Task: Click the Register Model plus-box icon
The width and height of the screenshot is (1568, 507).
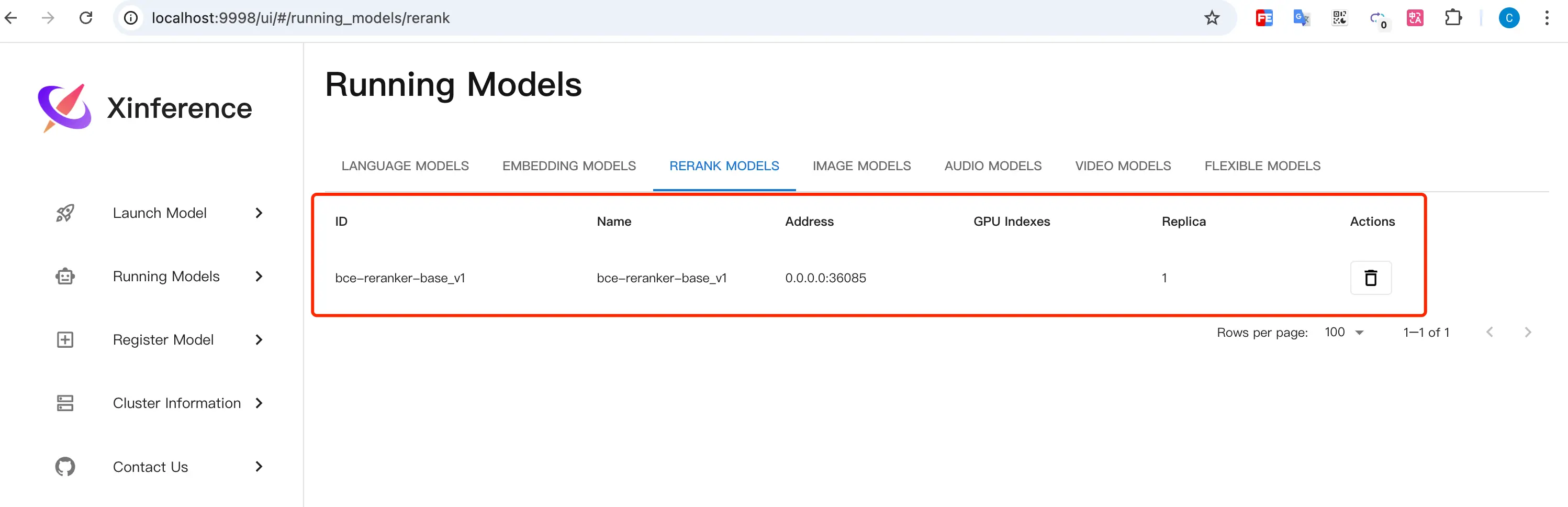Action: click(65, 339)
